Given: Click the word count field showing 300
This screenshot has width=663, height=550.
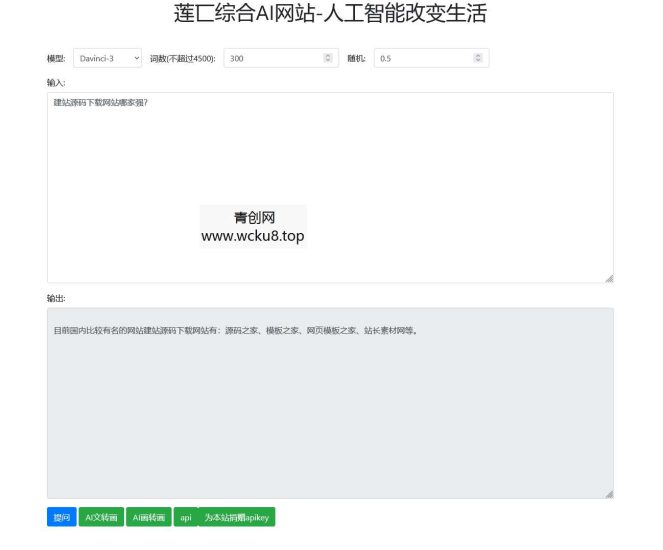Looking at the screenshot, I should point(281,58).
